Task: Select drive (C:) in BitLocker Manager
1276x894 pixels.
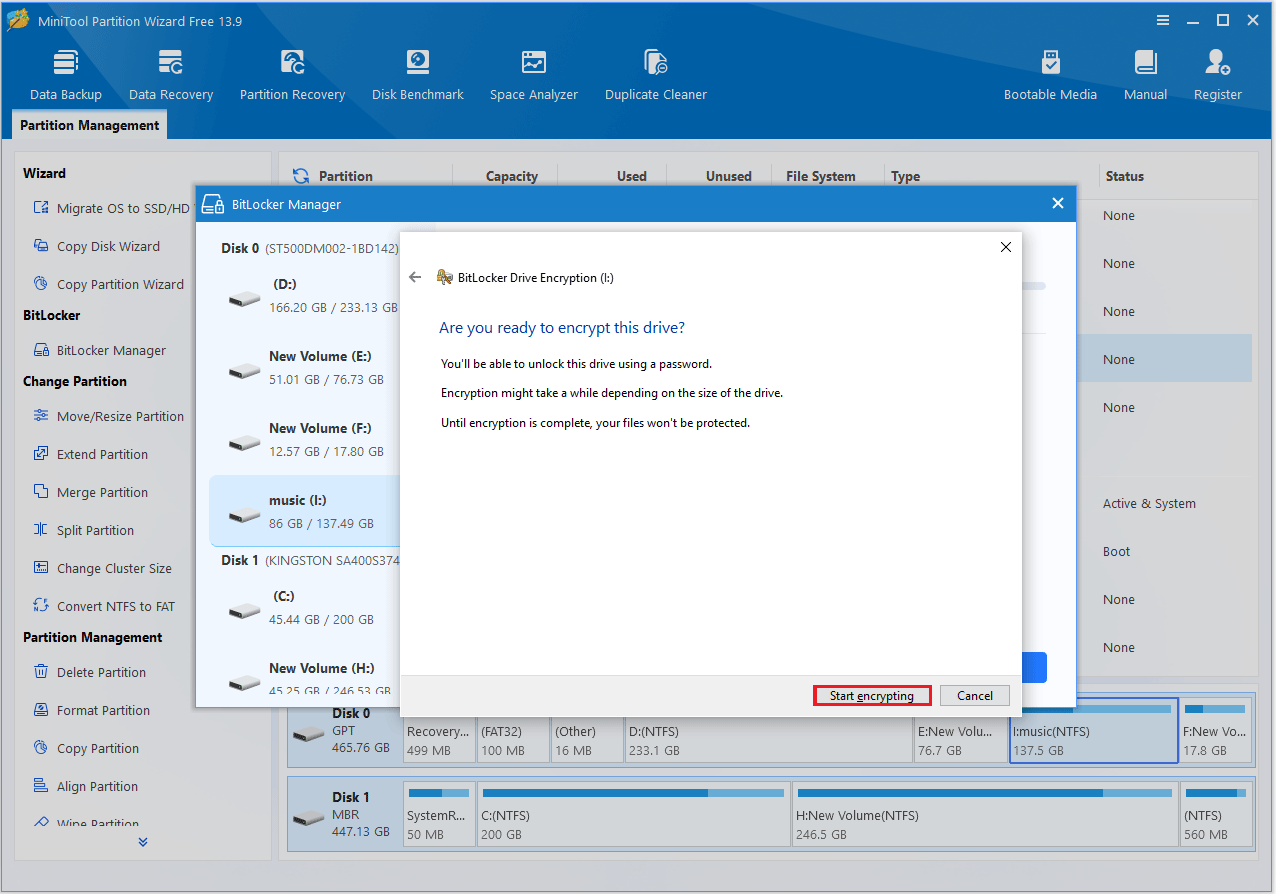Action: point(305,608)
